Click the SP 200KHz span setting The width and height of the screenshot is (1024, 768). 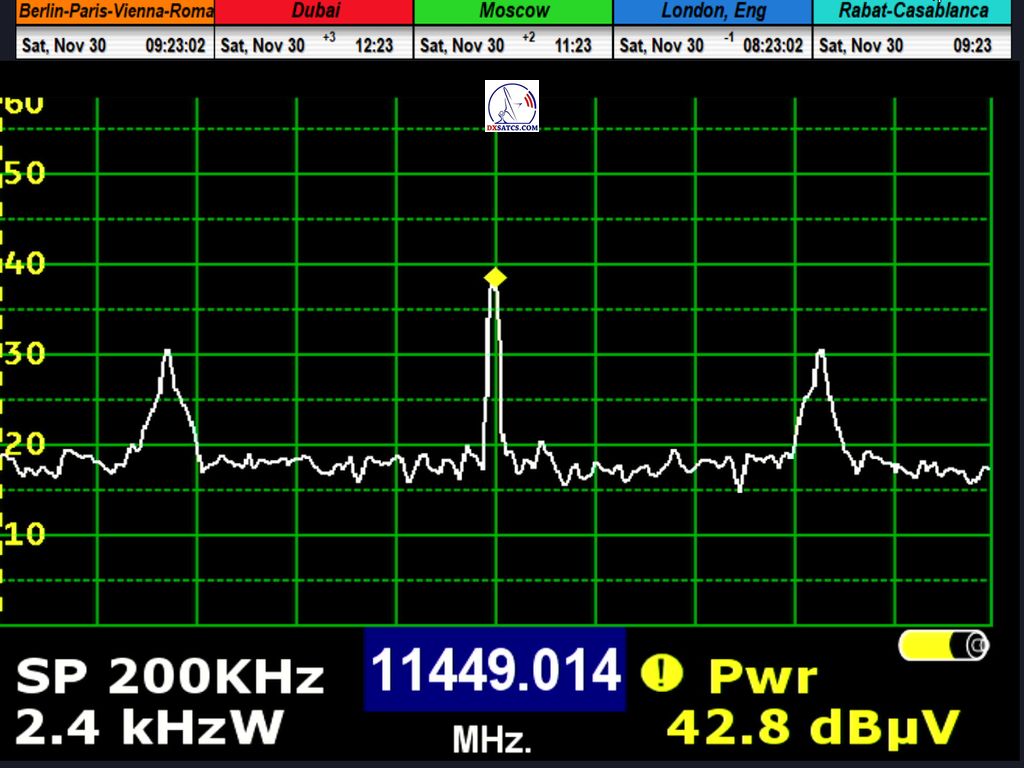(170, 677)
